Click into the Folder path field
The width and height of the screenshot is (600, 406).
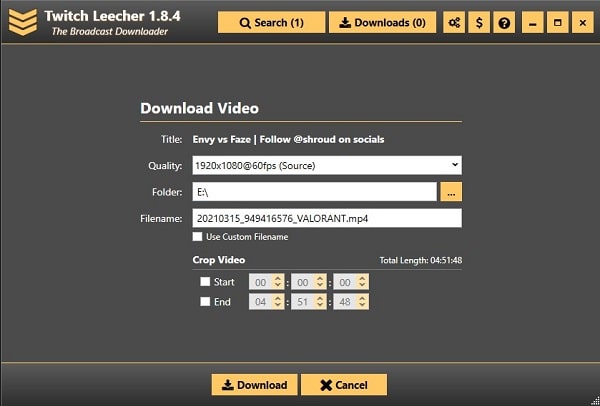pyautogui.click(x=314, y=192)
